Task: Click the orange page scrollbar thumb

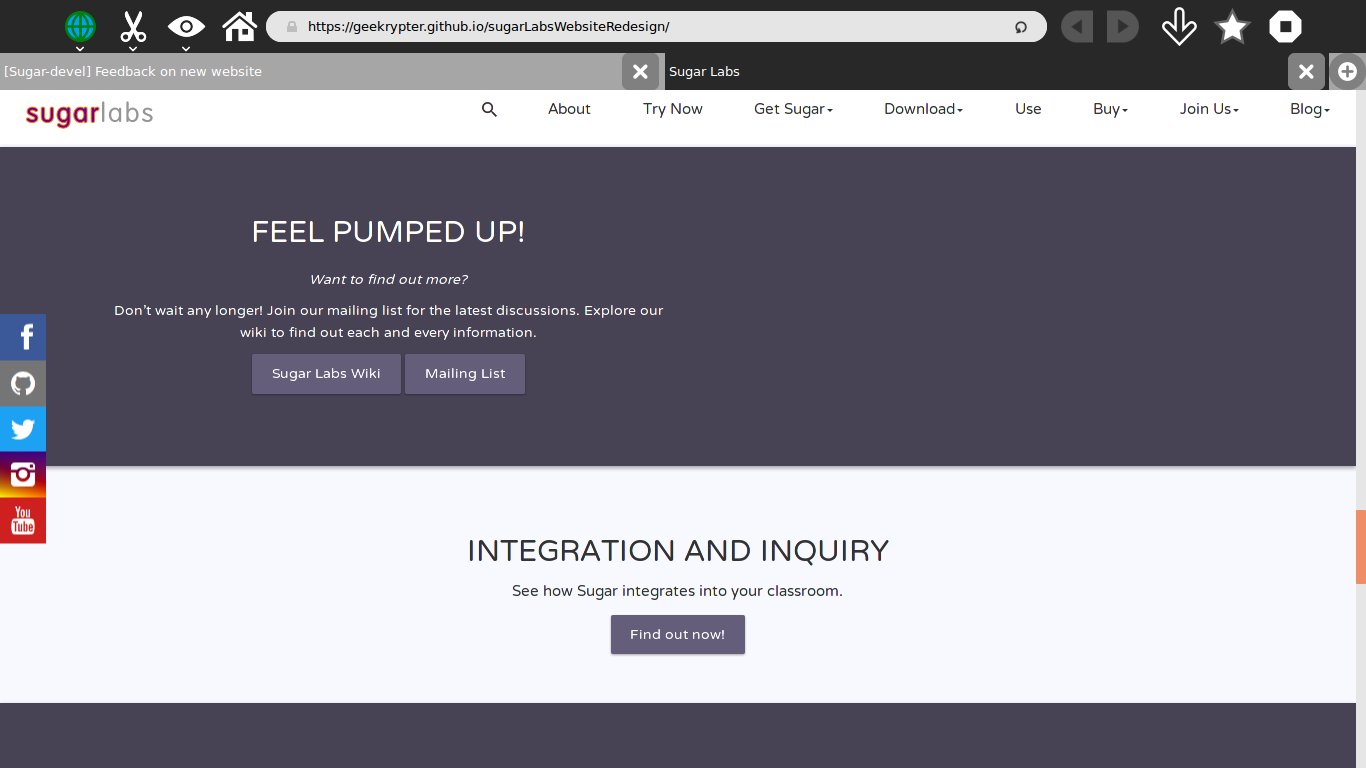Action: (1360, 547)
